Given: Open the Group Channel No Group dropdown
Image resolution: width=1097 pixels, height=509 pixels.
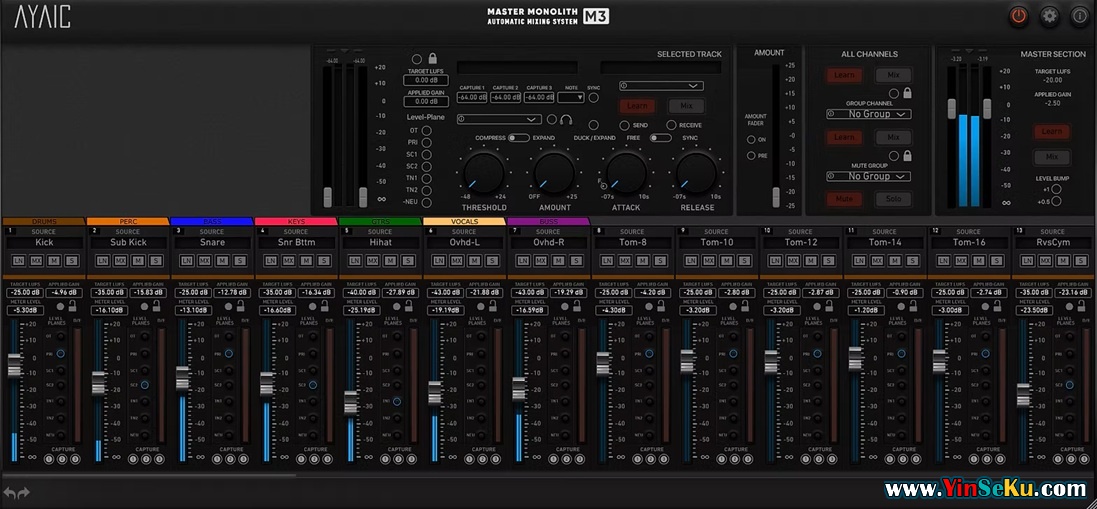Looking at the screenshot, I should (x=868, y=114).
